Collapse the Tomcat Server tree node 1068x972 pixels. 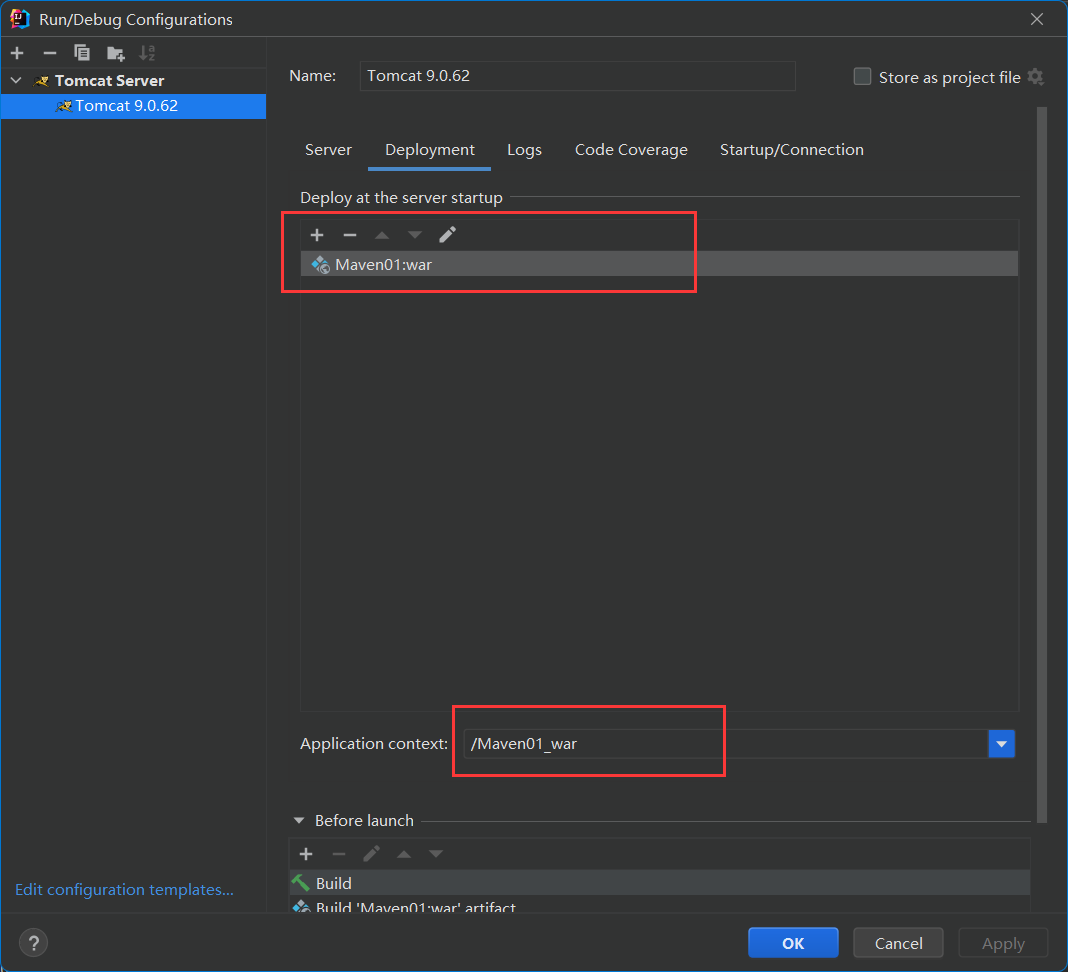pyautogui.click(x=16, y=80)
